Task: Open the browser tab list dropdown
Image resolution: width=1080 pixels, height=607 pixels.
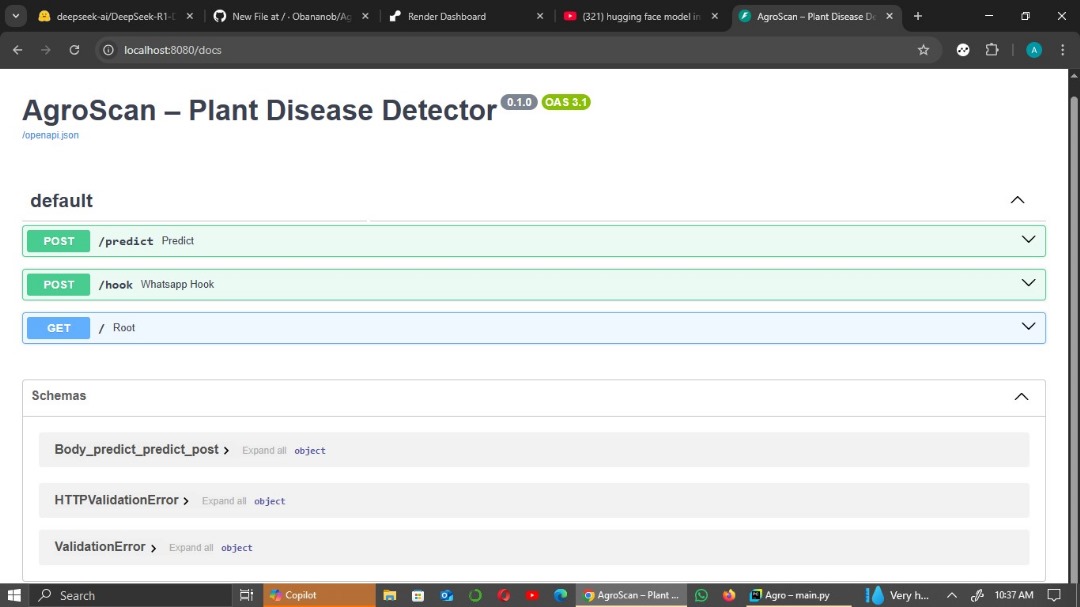Action: point(15,16)
